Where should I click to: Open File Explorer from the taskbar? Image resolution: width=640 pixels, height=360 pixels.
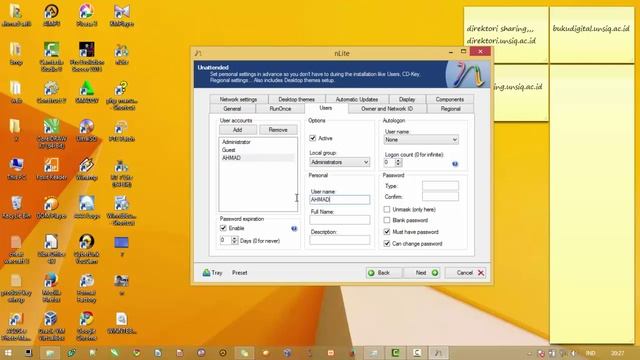50,353
